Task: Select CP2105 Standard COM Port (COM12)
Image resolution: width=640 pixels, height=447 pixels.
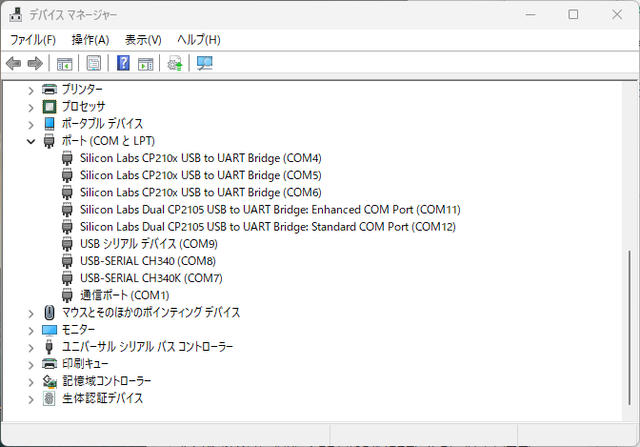Action: tap(268, 227)
